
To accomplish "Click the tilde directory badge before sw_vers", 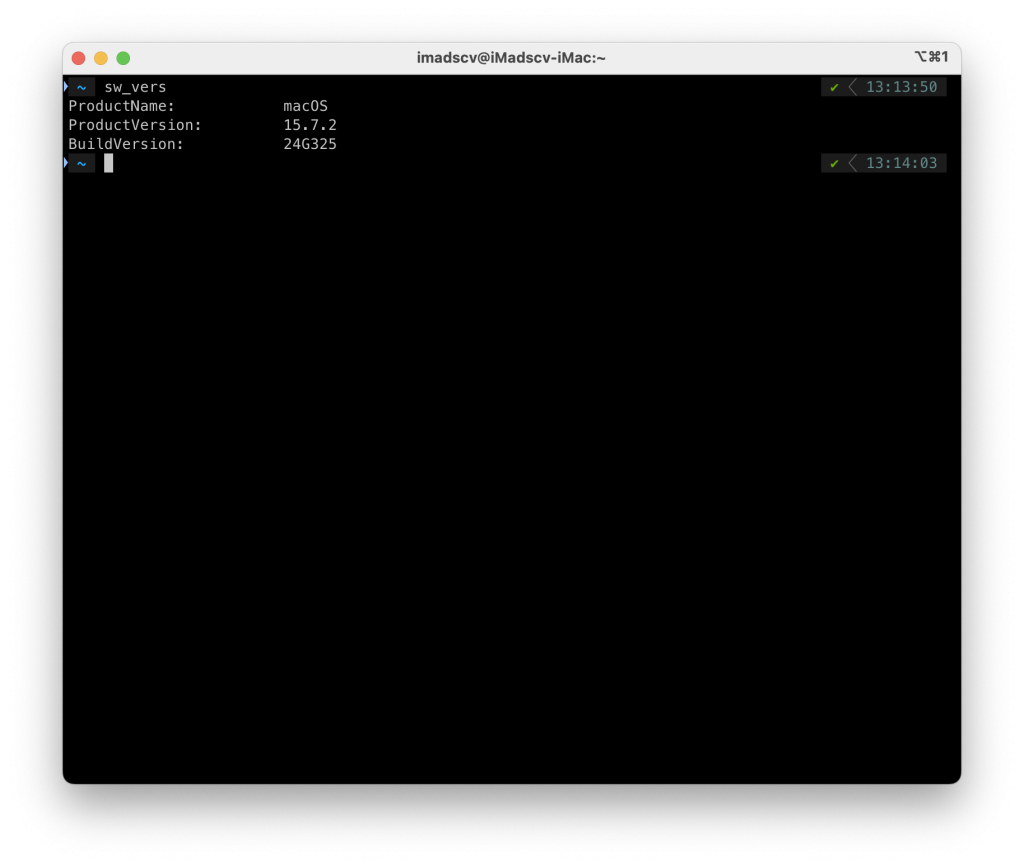I will [81, 87].
